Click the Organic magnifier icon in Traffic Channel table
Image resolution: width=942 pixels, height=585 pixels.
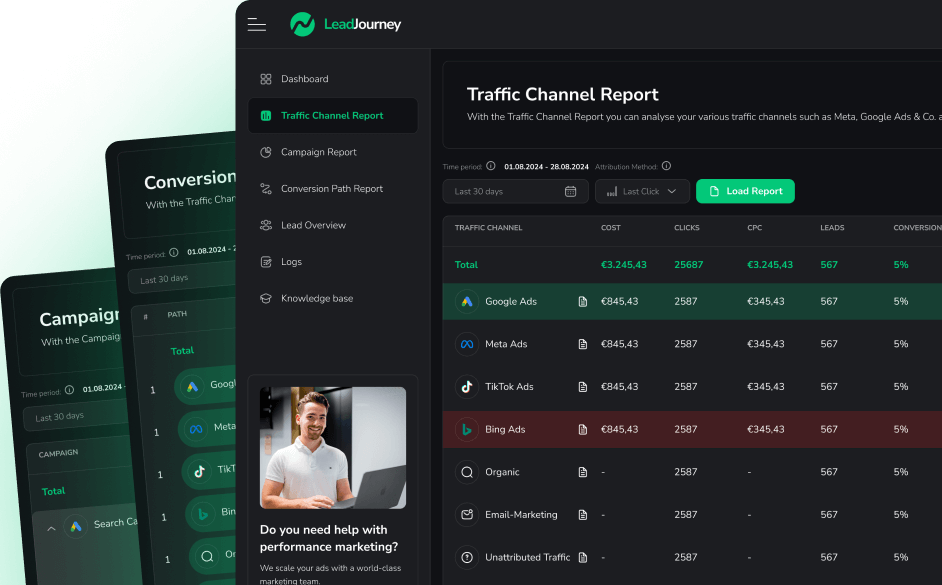pos(467,472)
